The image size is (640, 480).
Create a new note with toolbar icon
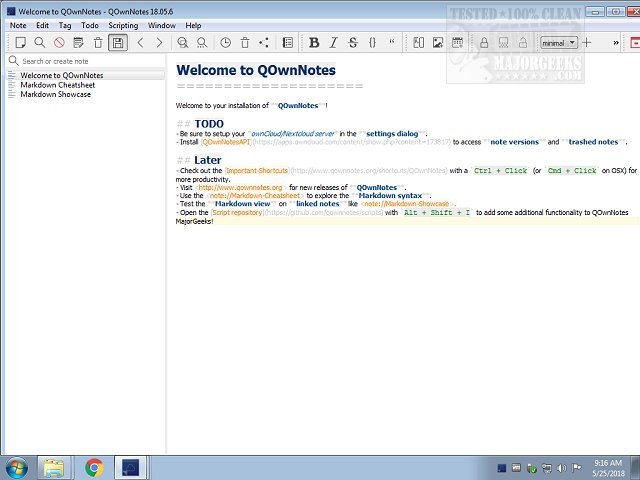20,43
